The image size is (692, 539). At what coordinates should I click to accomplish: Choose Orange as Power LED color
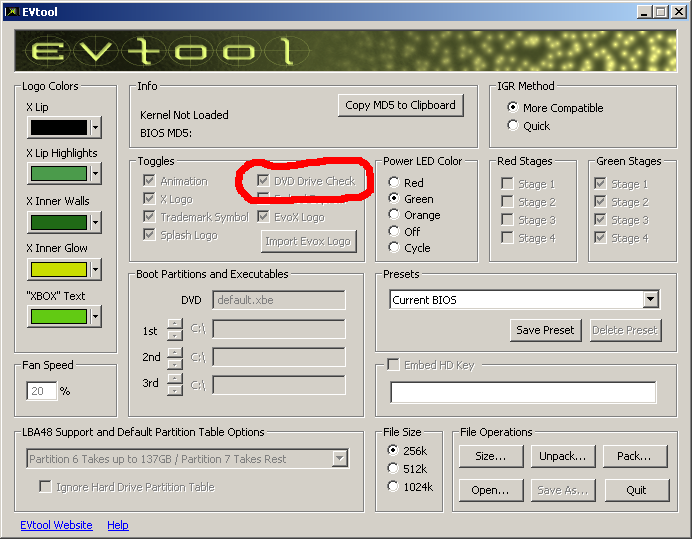394,215
